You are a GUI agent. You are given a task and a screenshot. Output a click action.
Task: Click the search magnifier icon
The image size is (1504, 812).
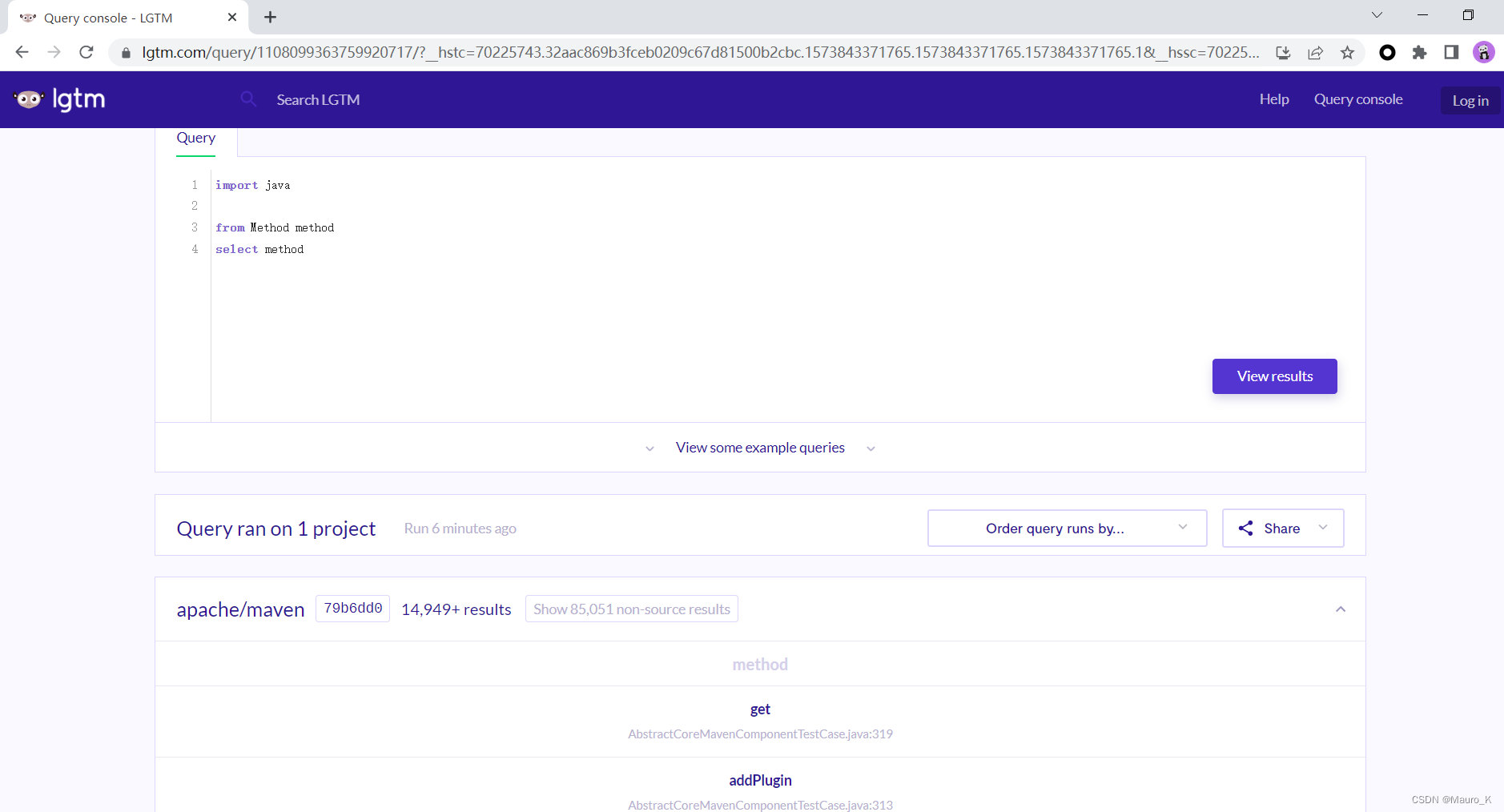[x=248, y=98]
